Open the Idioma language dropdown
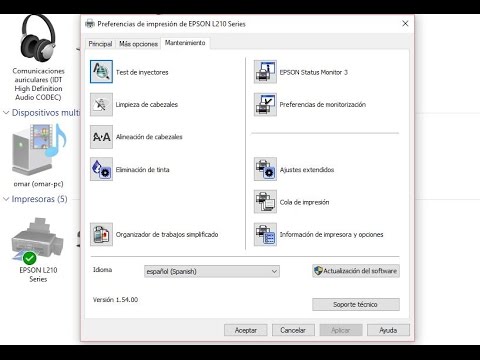Screen dimensions: 480x360 [x=212, y=271]
